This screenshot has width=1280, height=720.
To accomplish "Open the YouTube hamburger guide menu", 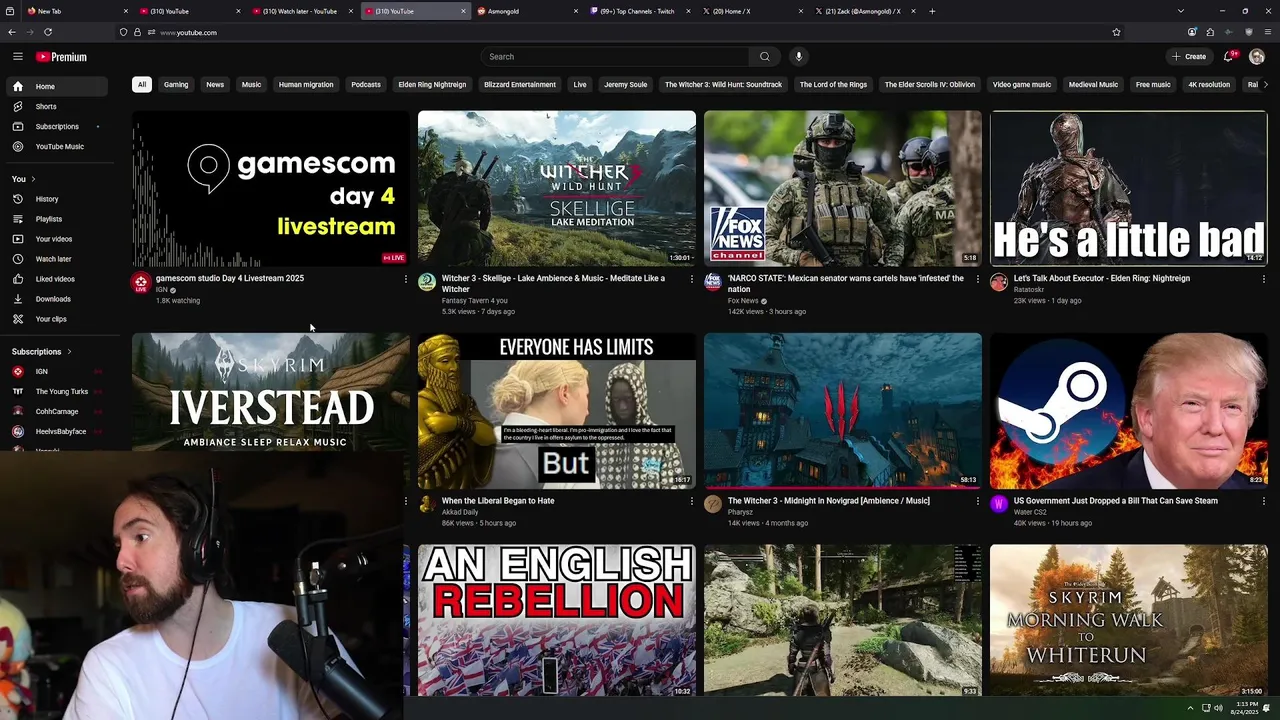I will (17, 57).
